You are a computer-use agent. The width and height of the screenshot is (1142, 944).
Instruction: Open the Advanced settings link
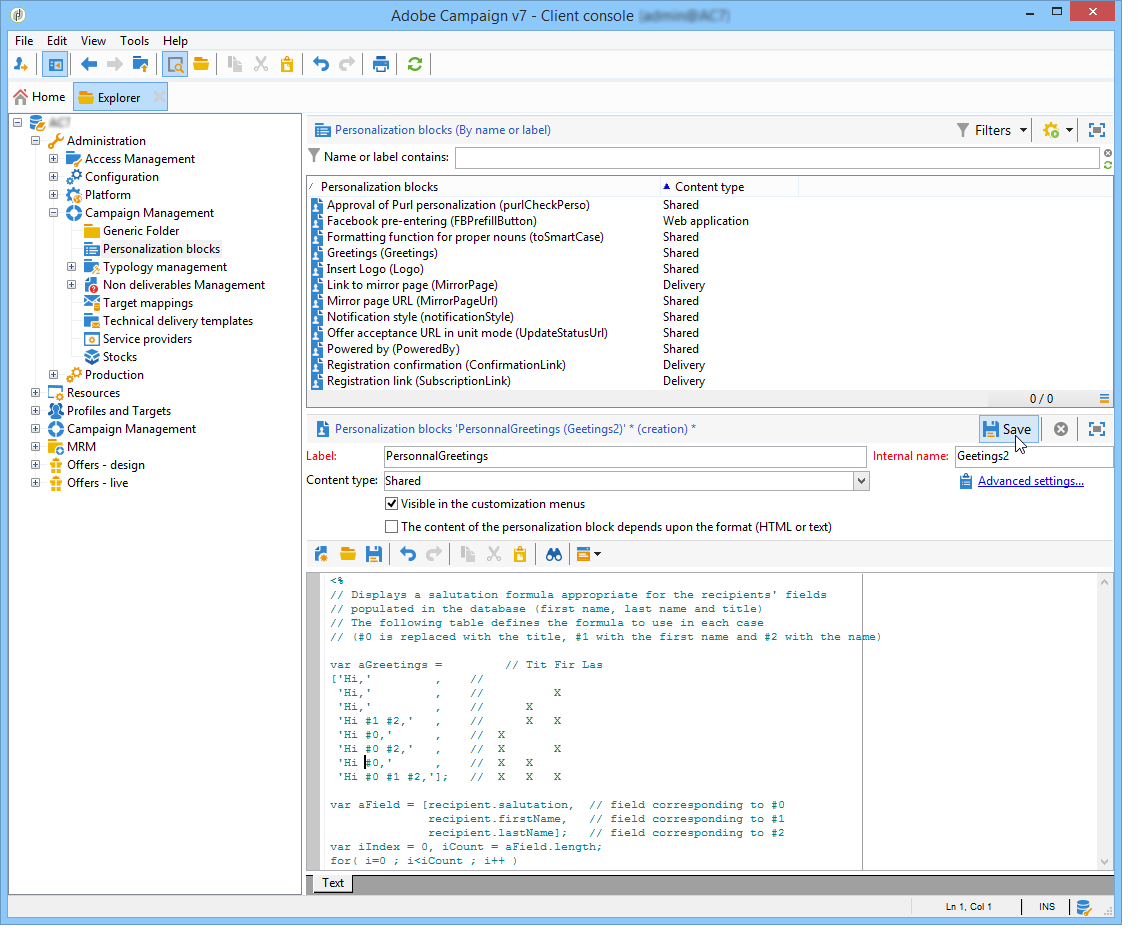pos(1030,481)
